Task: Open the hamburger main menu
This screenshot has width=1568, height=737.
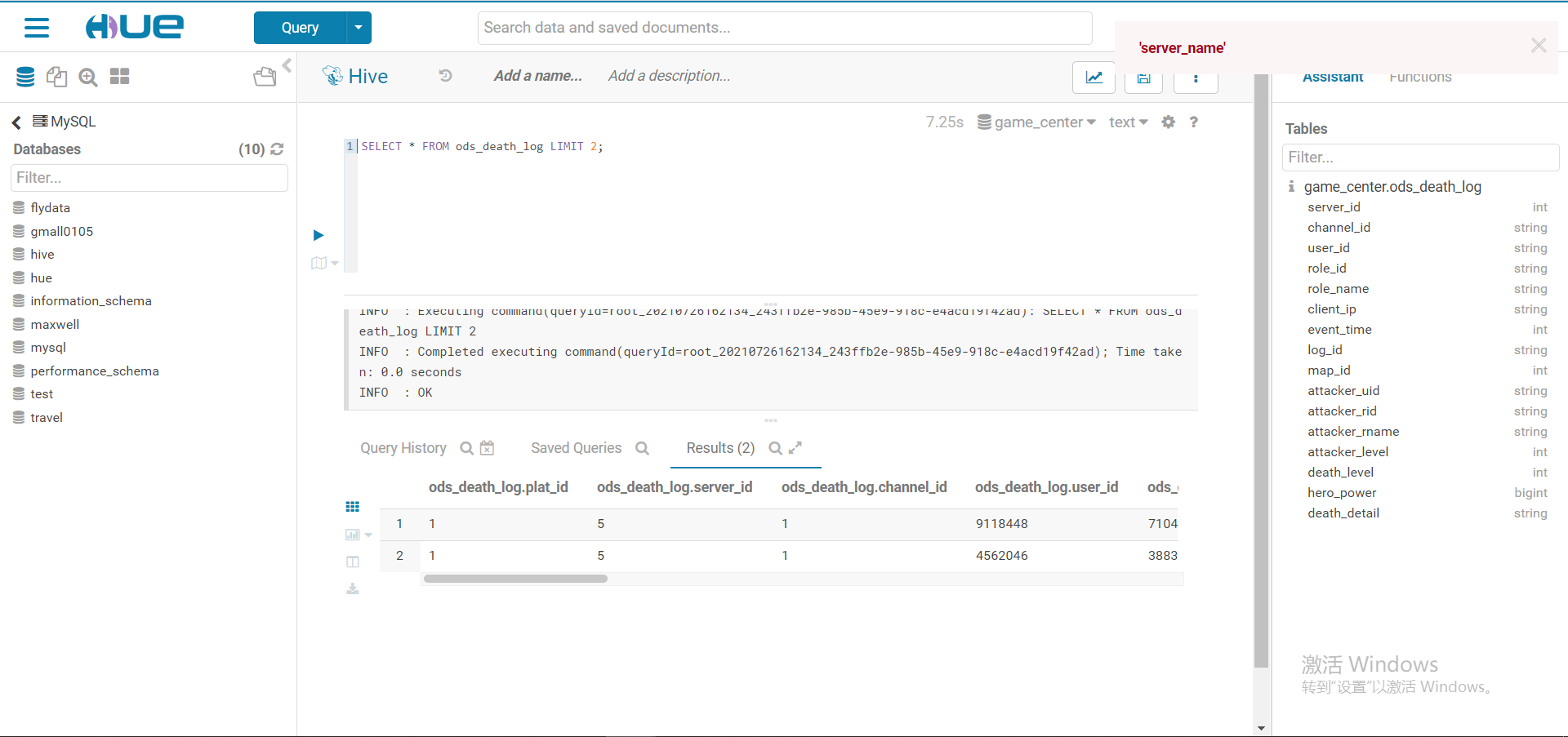Action: tap(37, 28)
